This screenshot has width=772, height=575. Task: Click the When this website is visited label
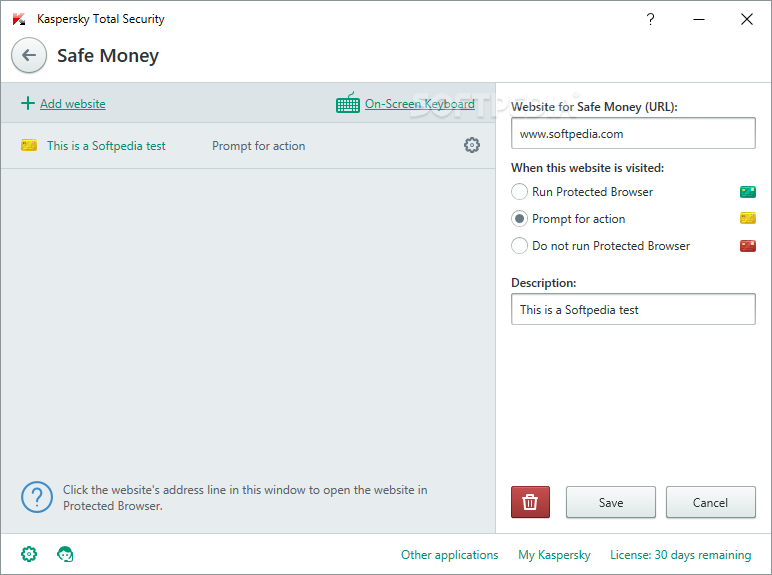pyautogui.click(x=587, y=168)
